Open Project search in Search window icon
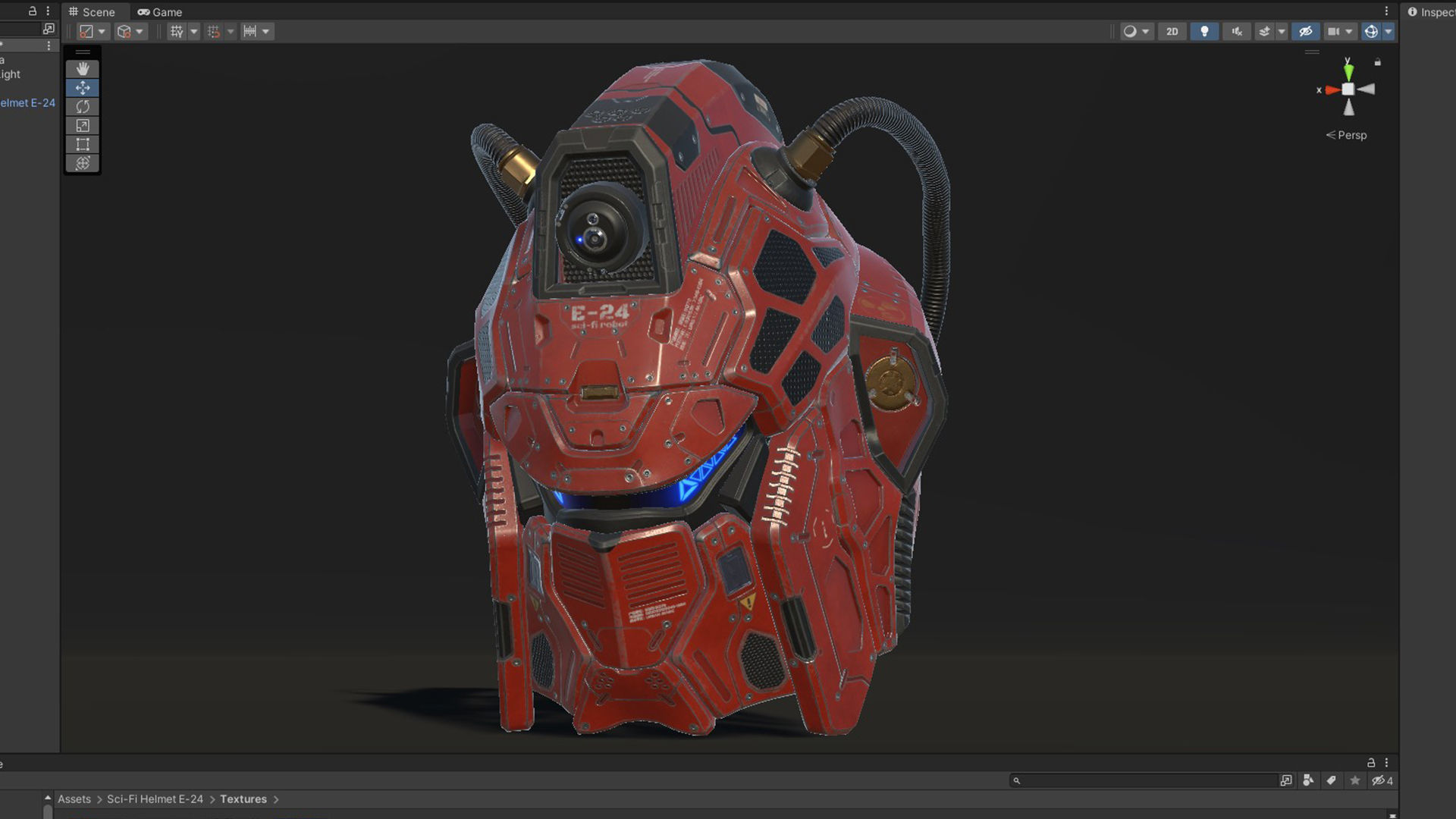Image resolution: width=1456 pixels, height=819 pixels. [1286, 780]
